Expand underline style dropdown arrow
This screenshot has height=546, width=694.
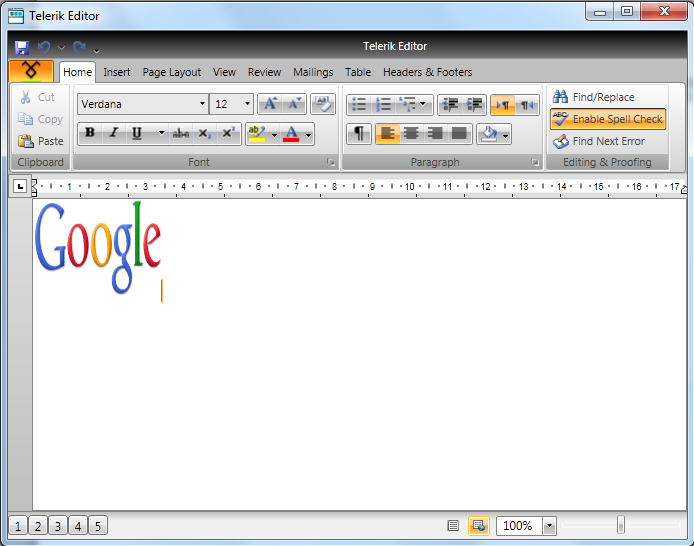pos(162,134)
